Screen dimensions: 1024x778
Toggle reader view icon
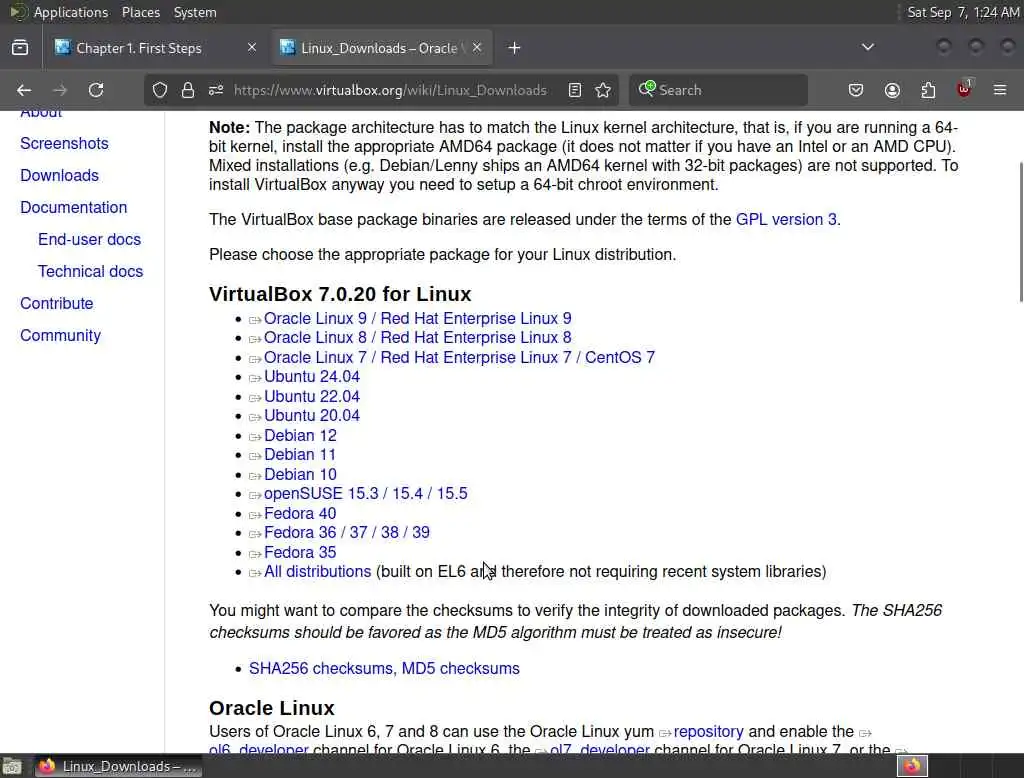tap(575, 90)
